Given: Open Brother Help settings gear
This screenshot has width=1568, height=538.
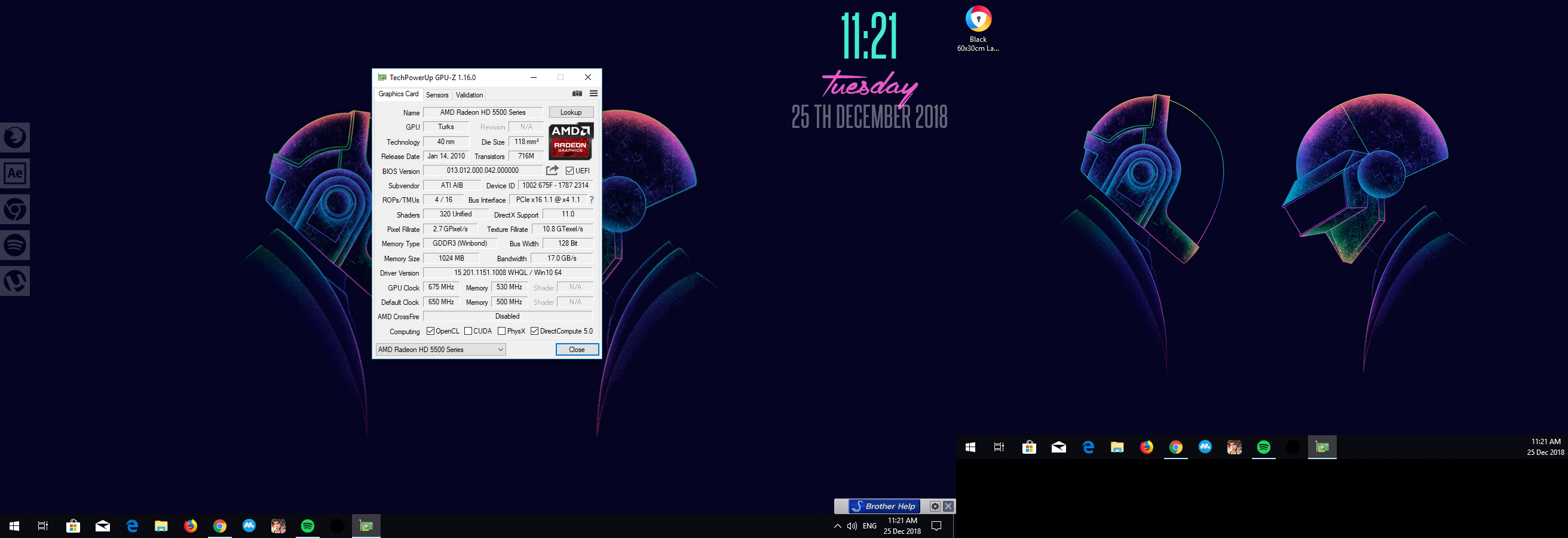Looking at the screenshot, I should coord(935,506).
